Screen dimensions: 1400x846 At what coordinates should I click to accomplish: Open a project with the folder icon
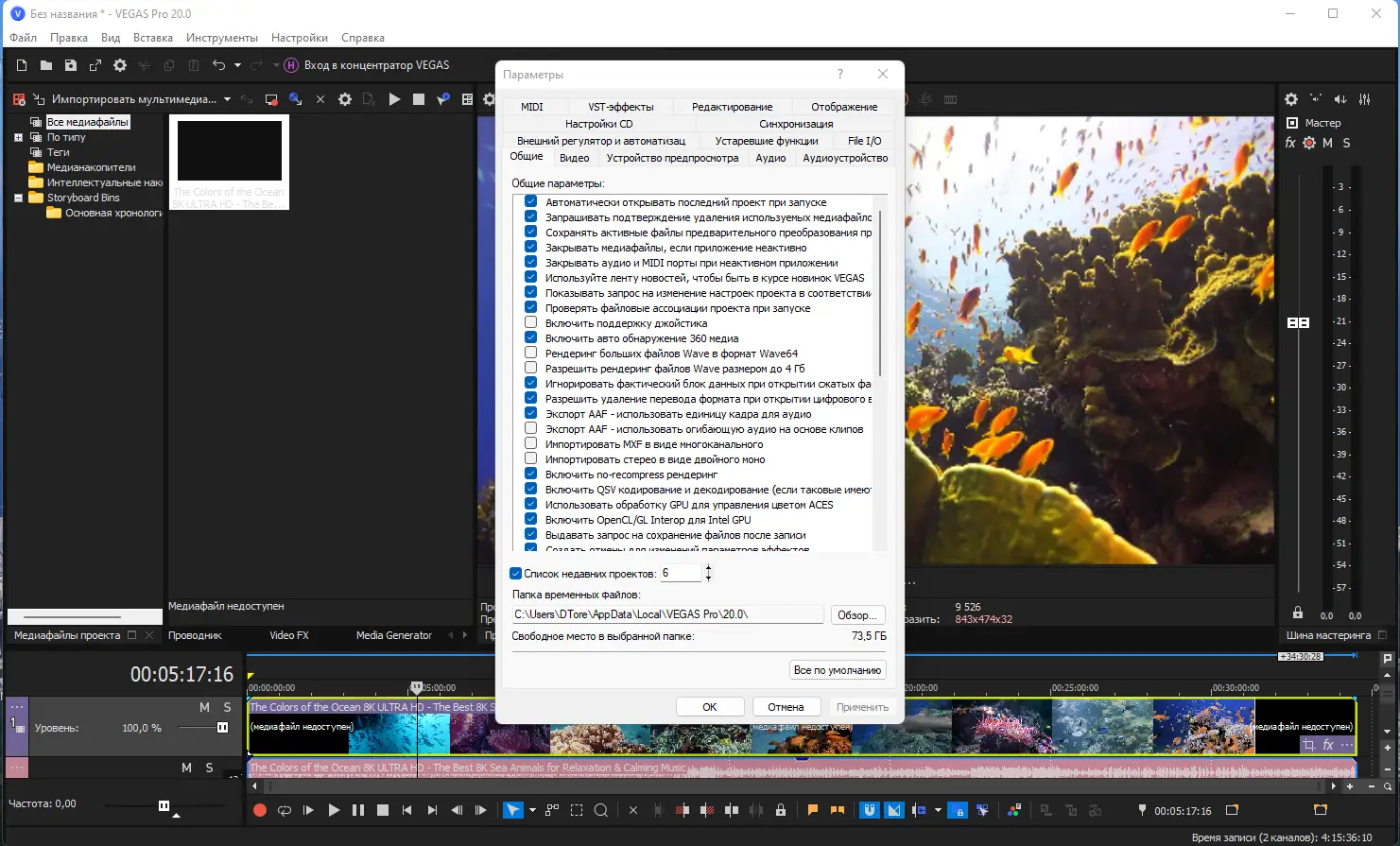pos(46,65)
